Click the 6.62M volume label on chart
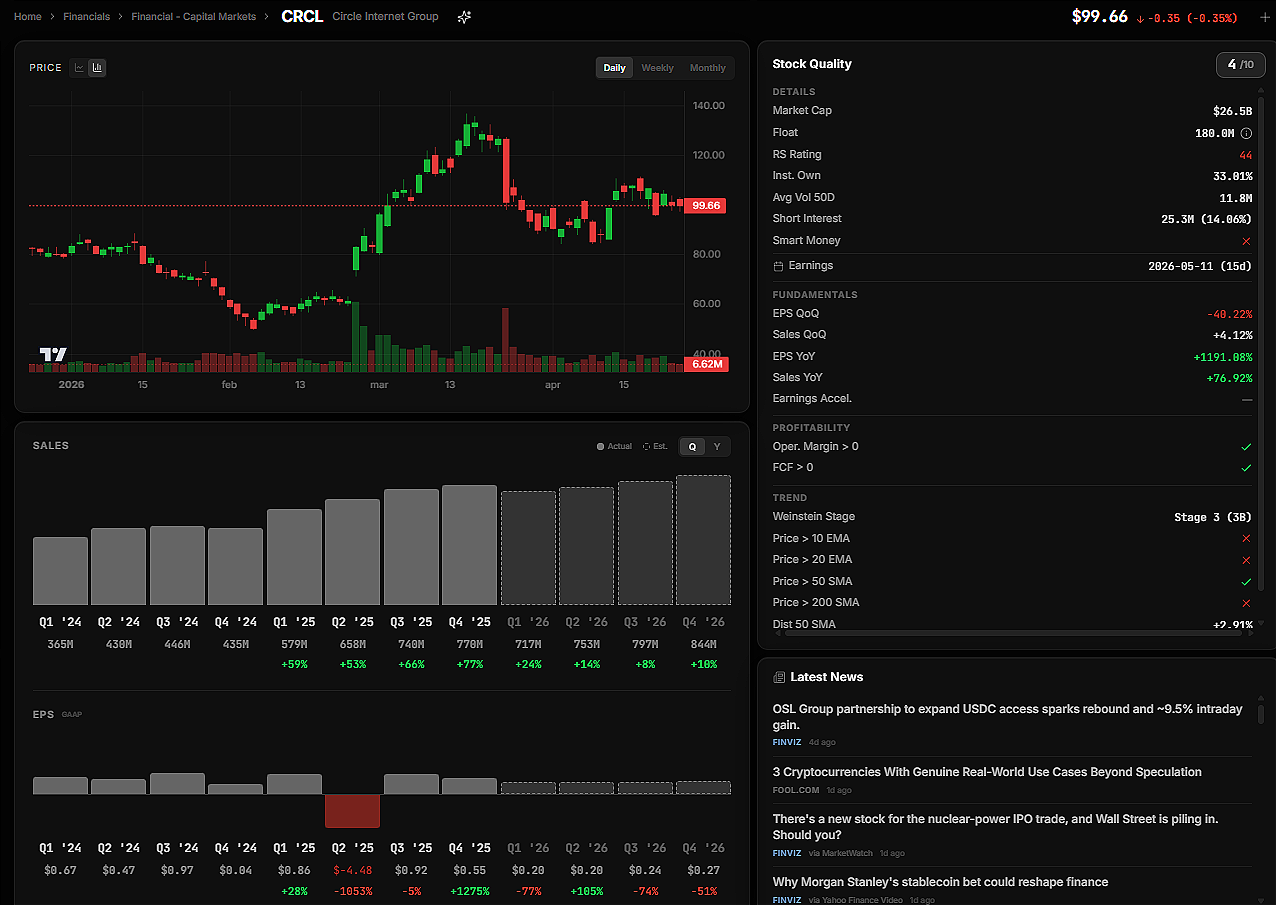Screen dimensions: 1276x905 click(706, 364)
